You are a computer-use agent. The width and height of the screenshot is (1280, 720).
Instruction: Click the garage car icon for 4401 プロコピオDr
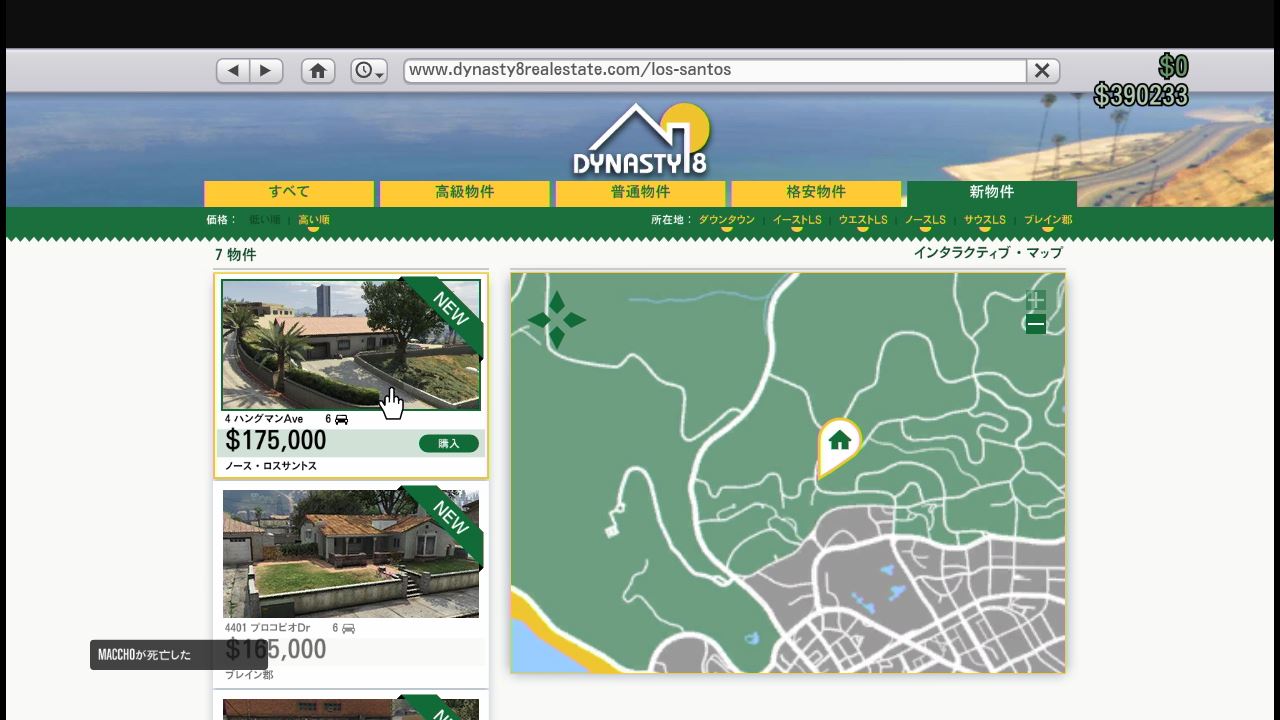[x=348, y=628]
